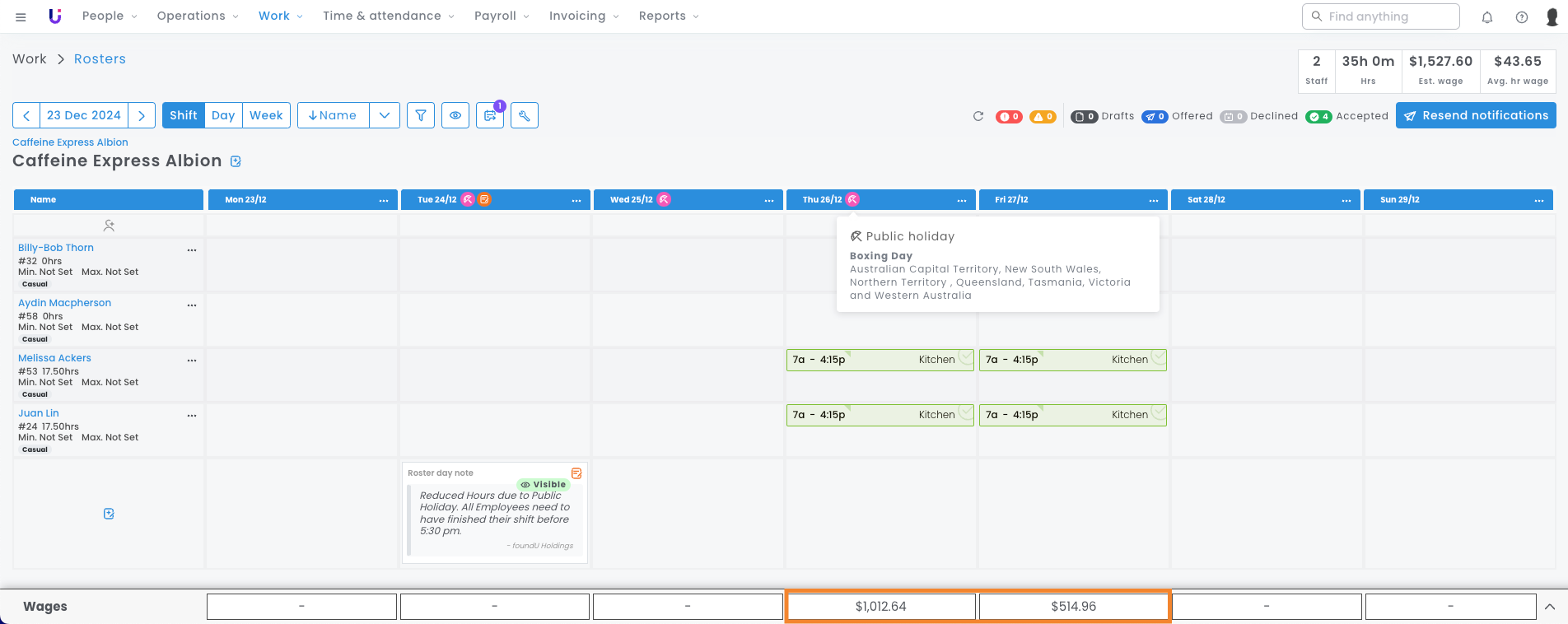
Task: Open the Reports menu
Action: click(x=669, y=16)
